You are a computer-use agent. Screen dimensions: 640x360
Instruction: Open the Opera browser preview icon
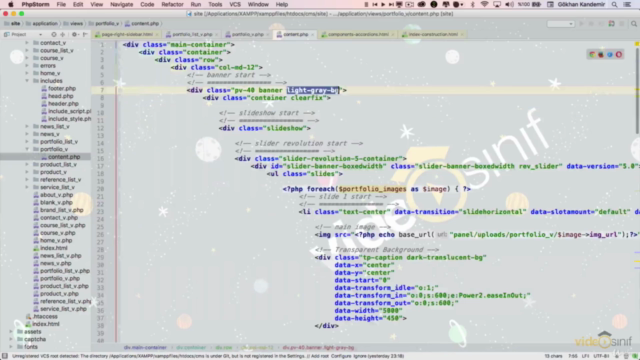coord(619,54)
